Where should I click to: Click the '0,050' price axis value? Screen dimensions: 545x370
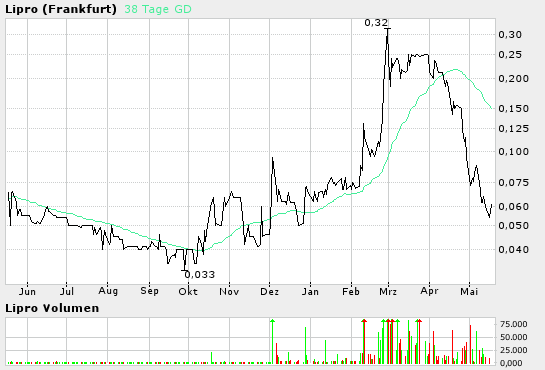(x=513, y=225)
